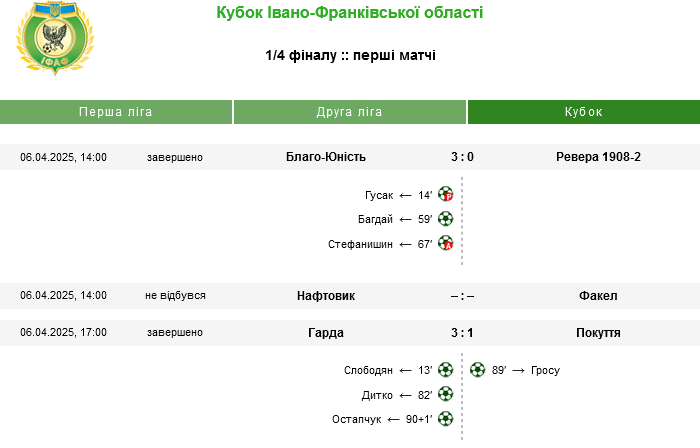
Task: Click goal ball icon by Остапчук 90+1'
Action: [x=446, y=419]
